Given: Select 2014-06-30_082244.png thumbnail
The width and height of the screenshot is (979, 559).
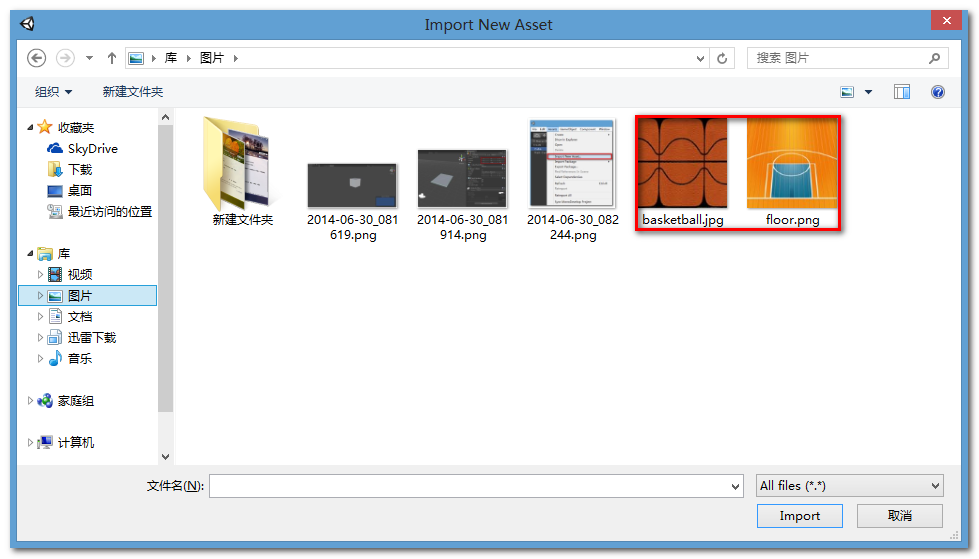Looking at the screenshot, I should (x=573, y=163).
